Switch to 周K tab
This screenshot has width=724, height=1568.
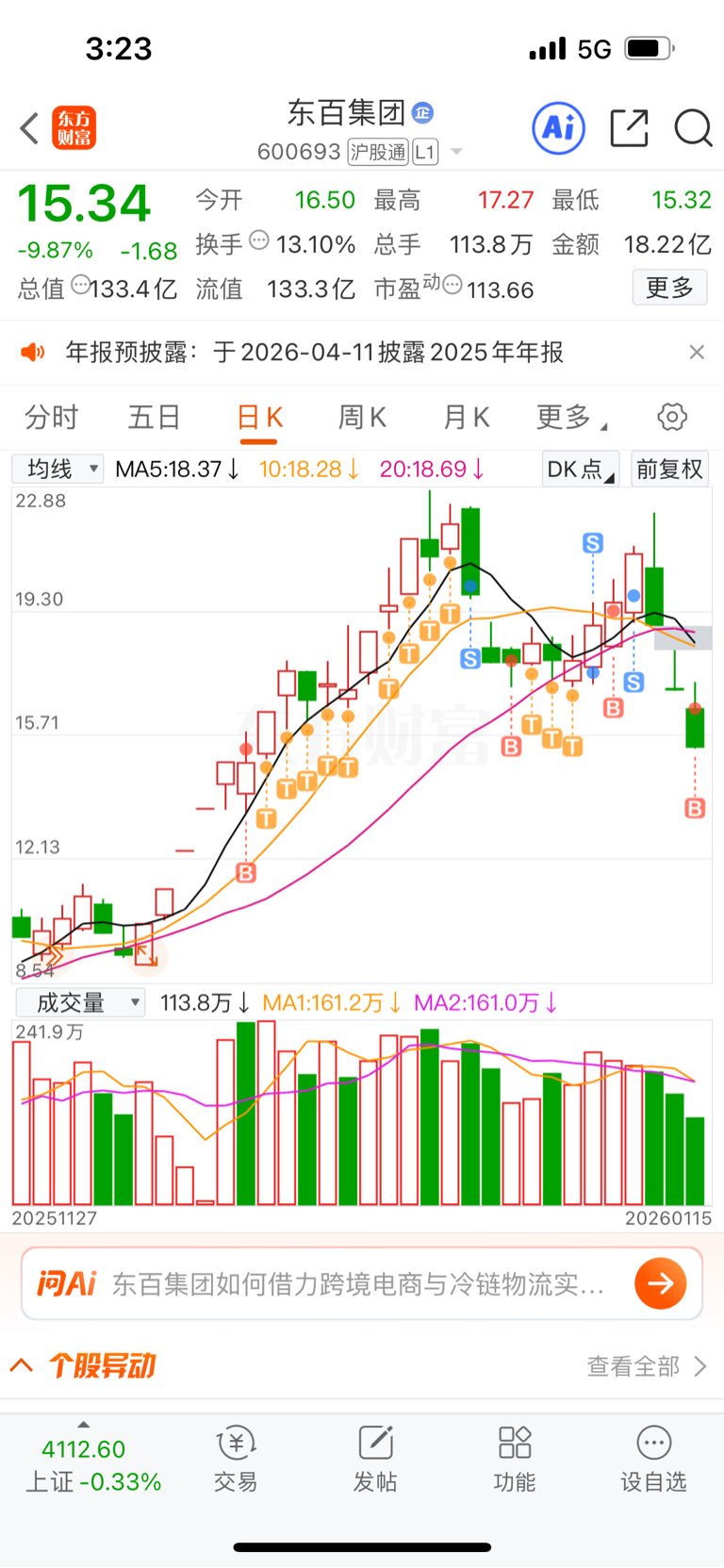pos(362,417)
